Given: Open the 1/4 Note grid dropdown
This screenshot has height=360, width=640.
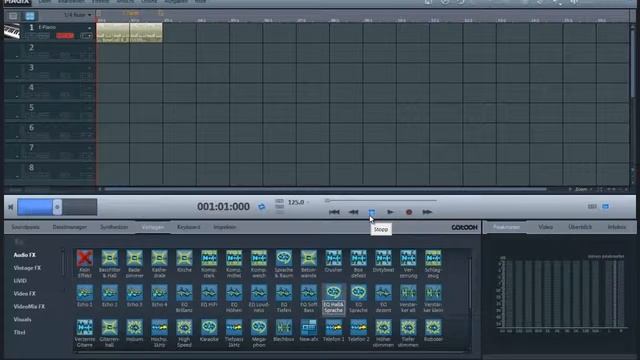Looking at the screenshot, I should [77, 15].
